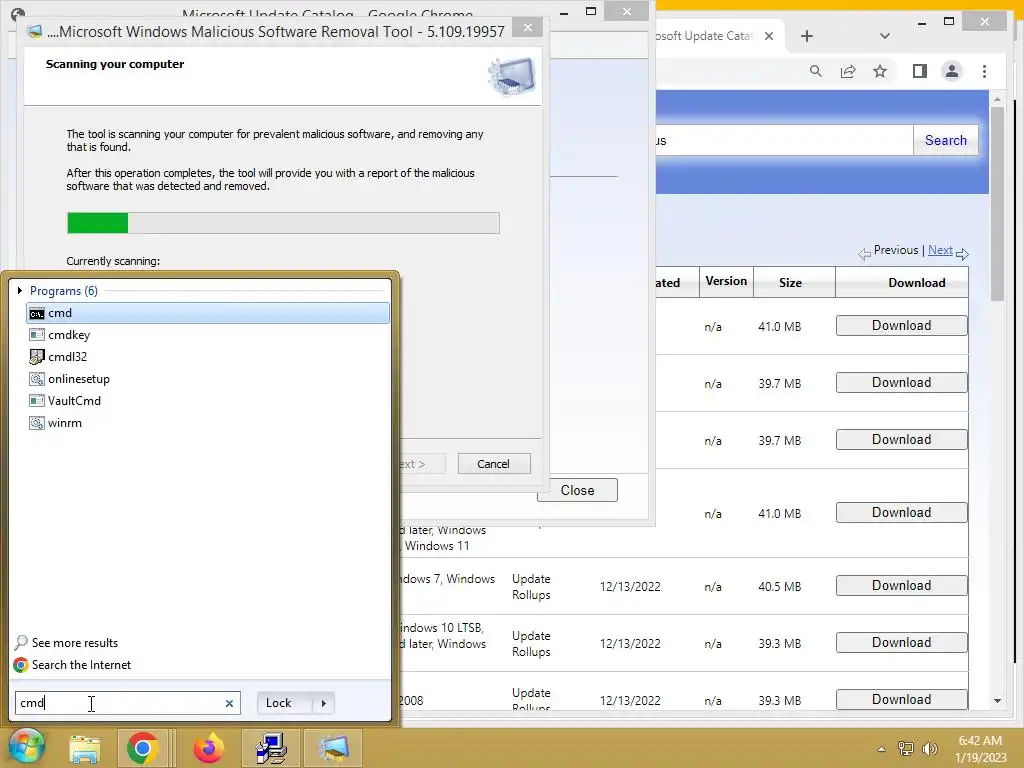Screen dimensions: 1024x768
Task: Go to Next results page
Action: tap(940, 250)
